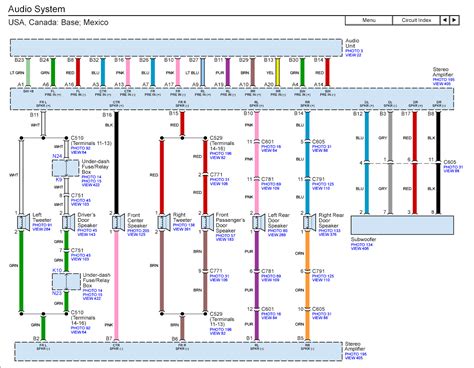This screenshot has height=368, width=474.
Task: Open PHOTO 134 link under Subwoofer
Action: [x=362, y=245]
